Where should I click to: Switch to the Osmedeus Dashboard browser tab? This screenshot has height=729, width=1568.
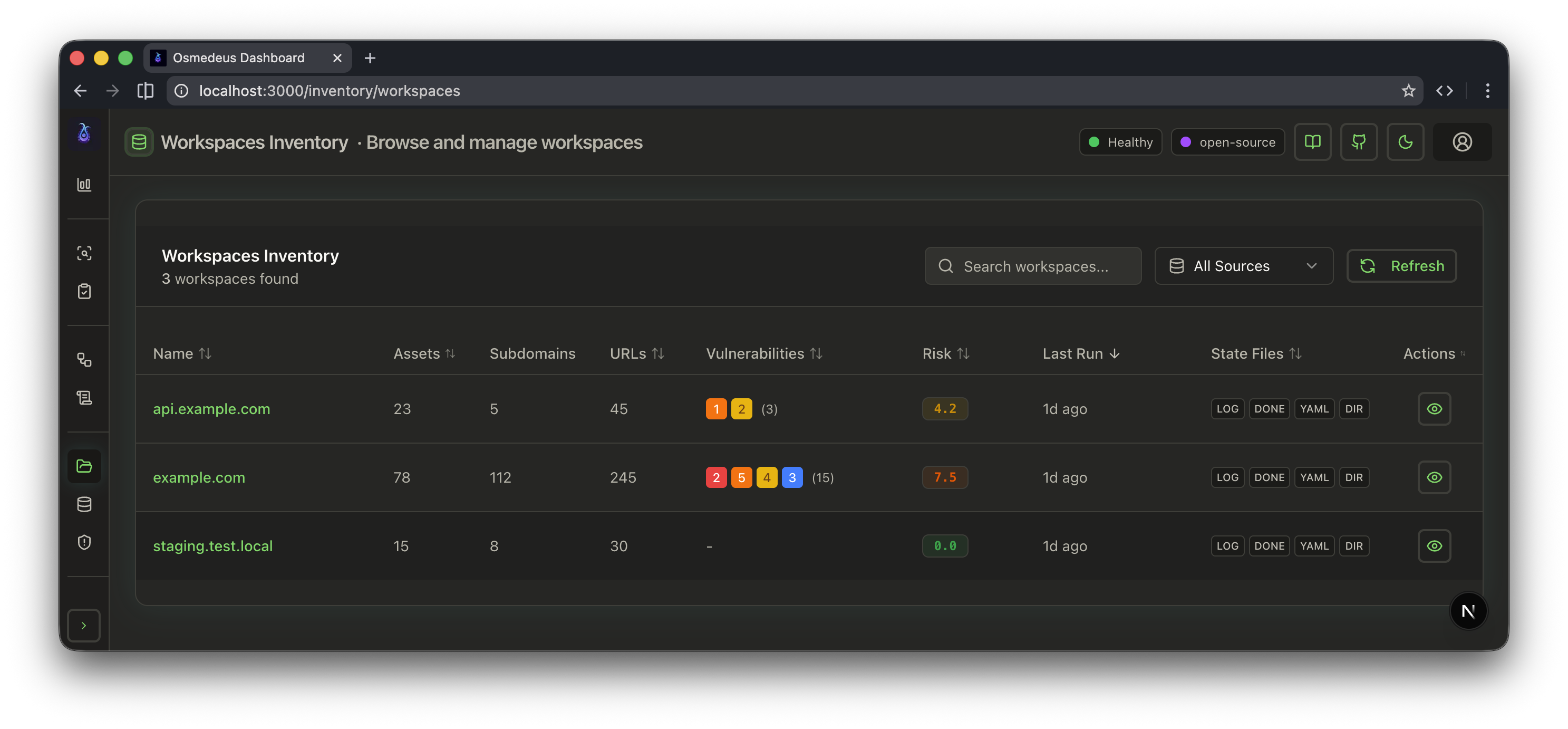237,58
